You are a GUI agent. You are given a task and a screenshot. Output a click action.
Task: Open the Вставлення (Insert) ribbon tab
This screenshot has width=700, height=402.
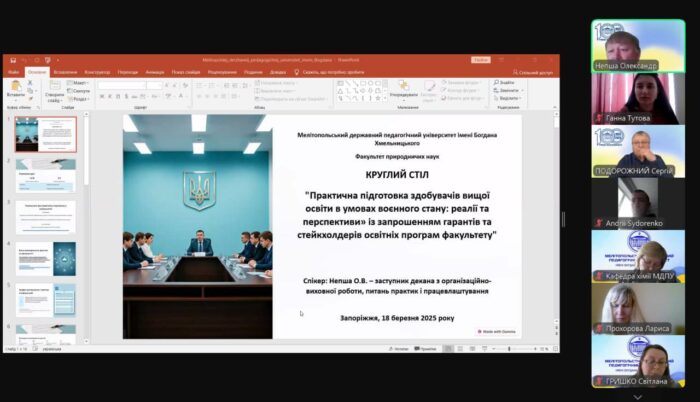click(x=66, y=72)
